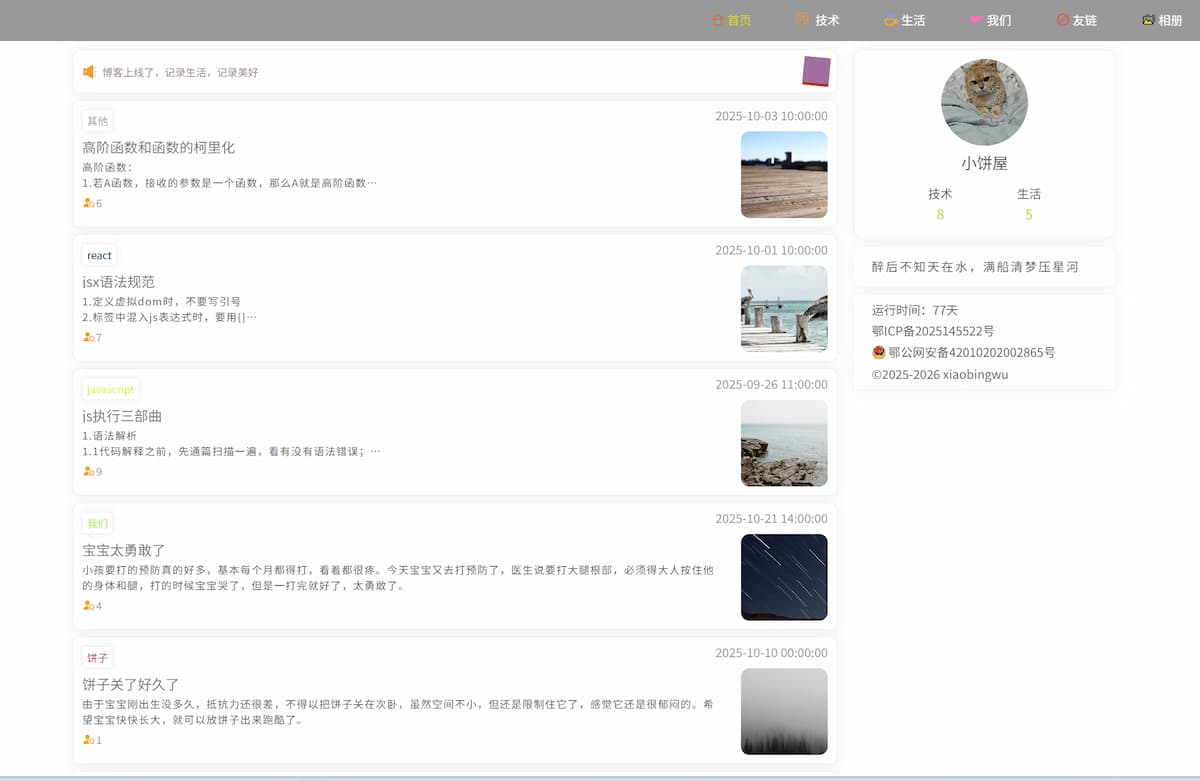Click the cat avatar in the profile card

(x=984, y=102)
